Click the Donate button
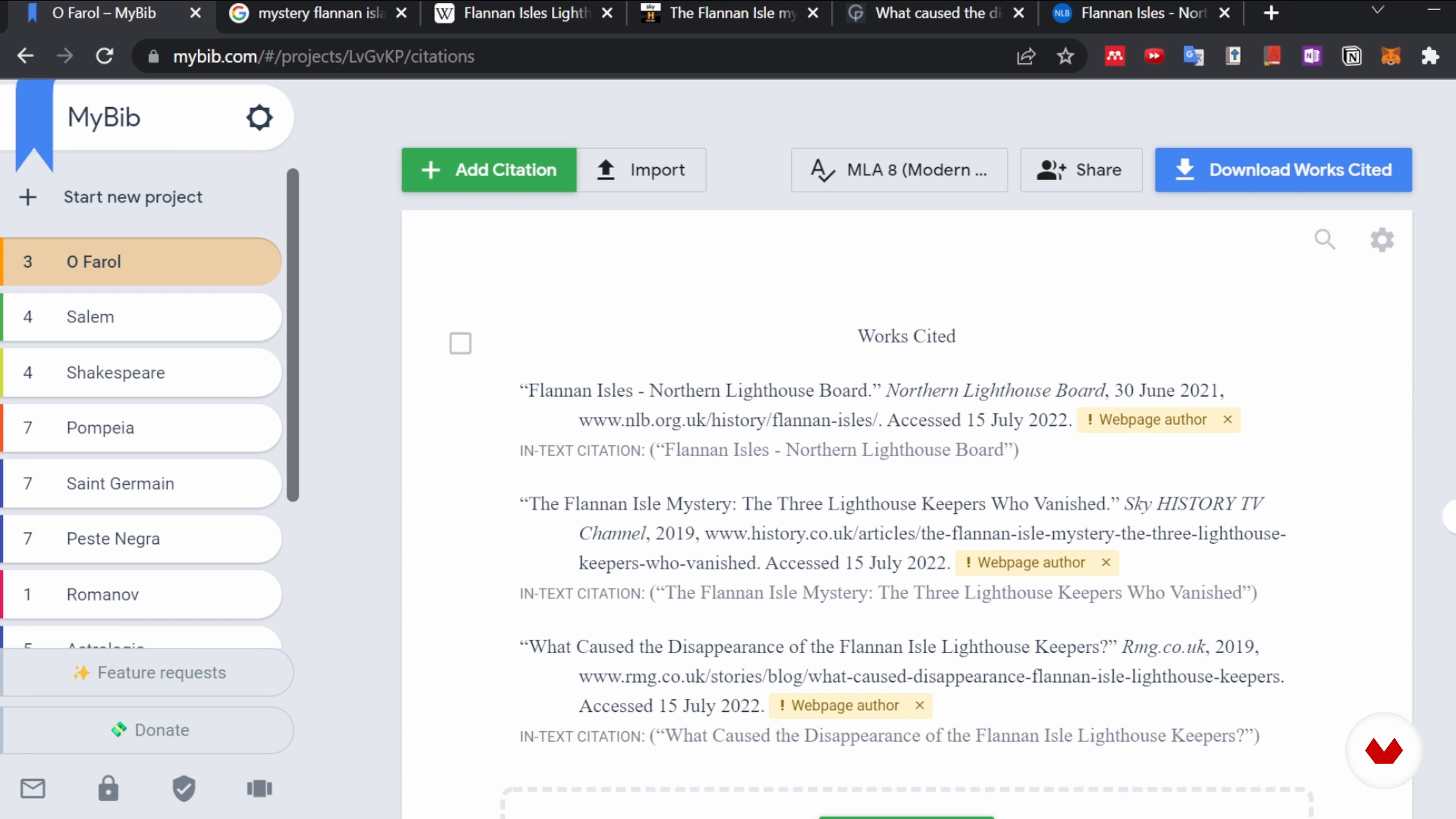Viewport: 1456px width, 819px height. (148, 730)
